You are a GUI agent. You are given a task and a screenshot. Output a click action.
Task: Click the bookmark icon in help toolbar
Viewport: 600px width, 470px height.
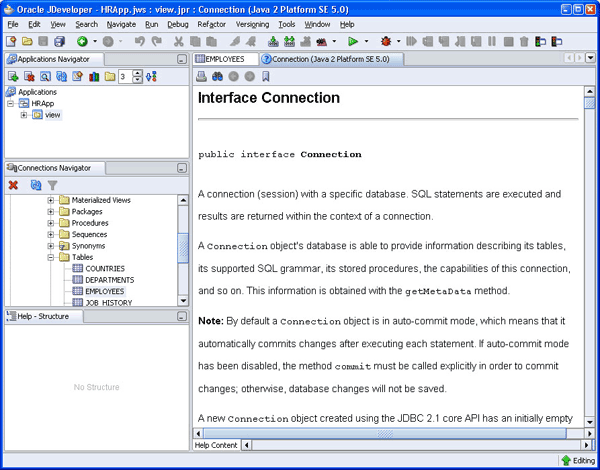266,77
